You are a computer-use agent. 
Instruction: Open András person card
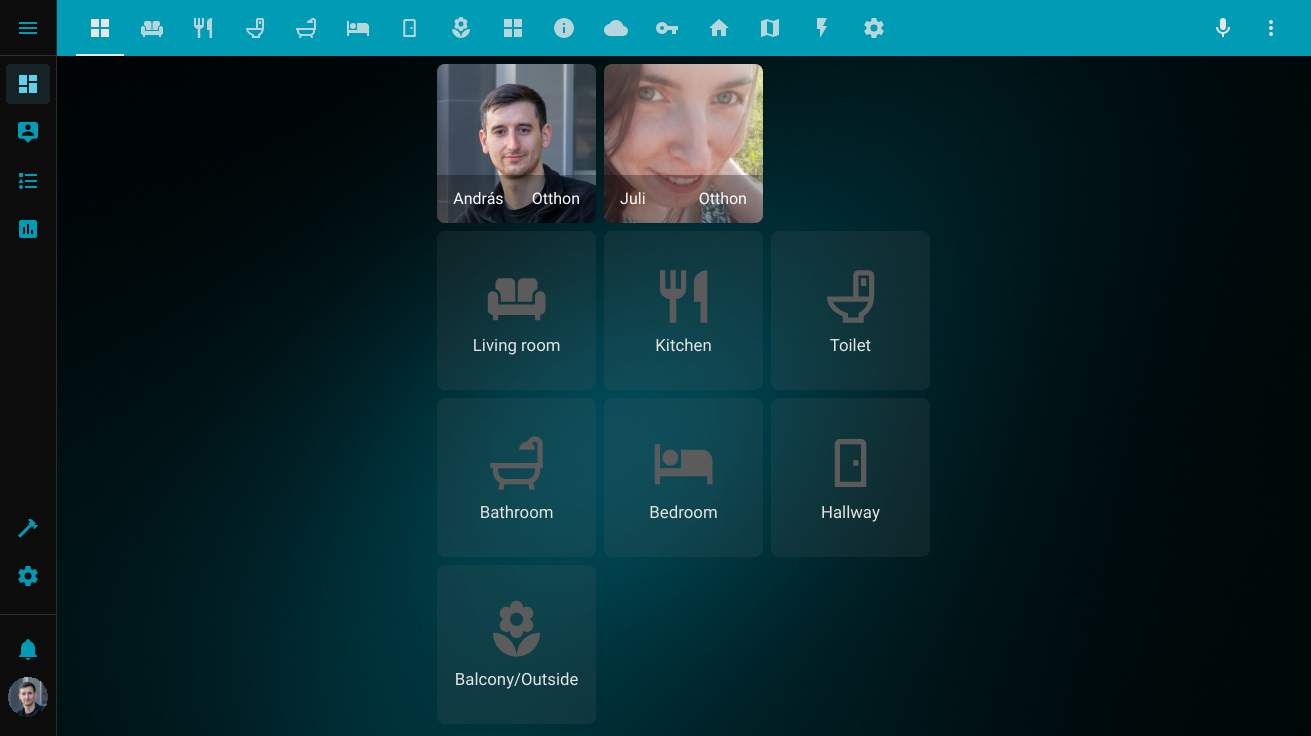(516, 143)
